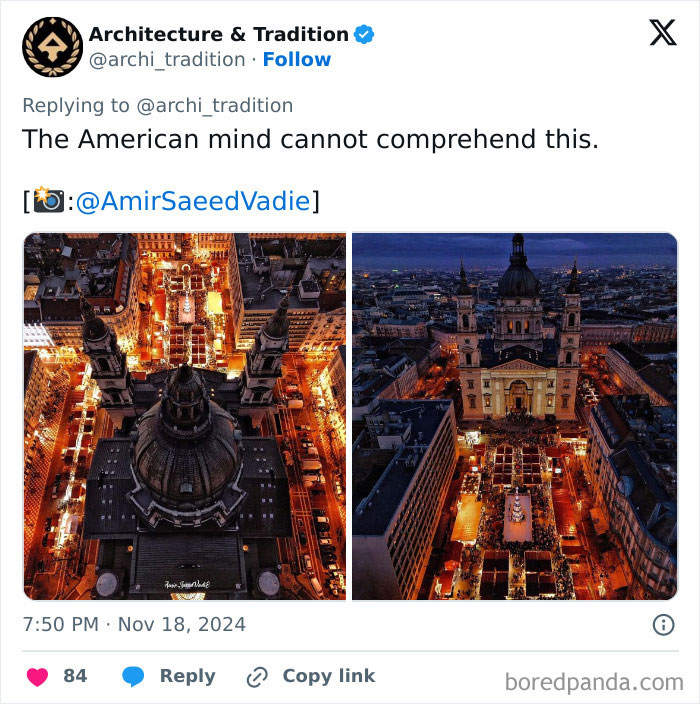
Task: Open the tweet info circle icon
Action: pos(663,625)
